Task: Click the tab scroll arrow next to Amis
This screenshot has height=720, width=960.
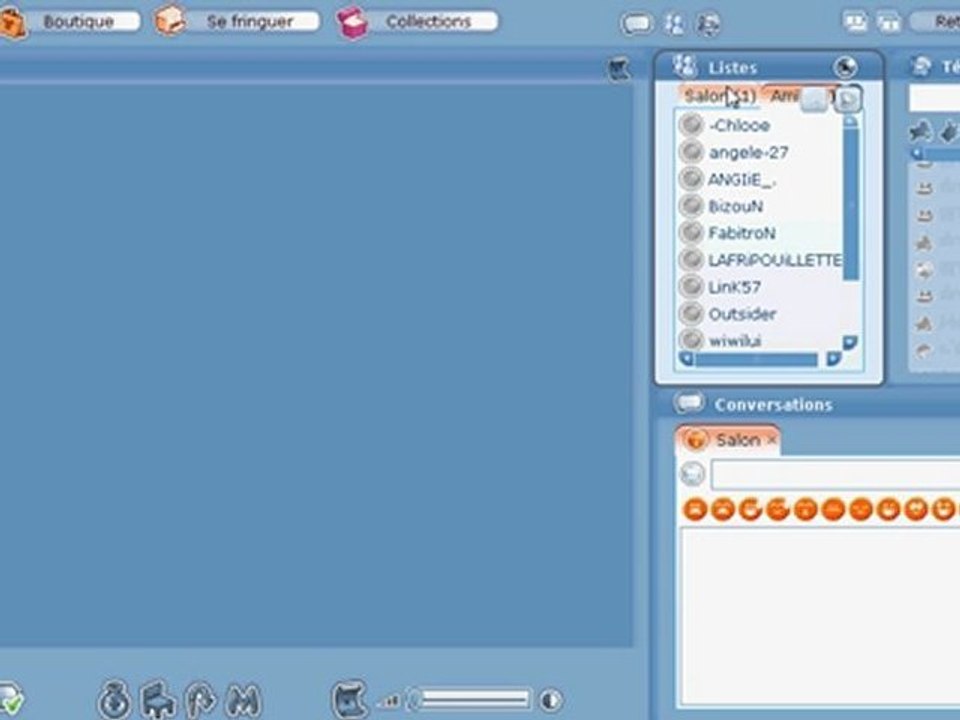Action: (848, 99)
